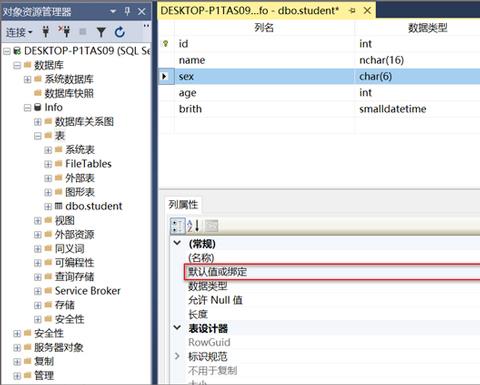Open the 连接 dropdown in Object Explorer

19,32
